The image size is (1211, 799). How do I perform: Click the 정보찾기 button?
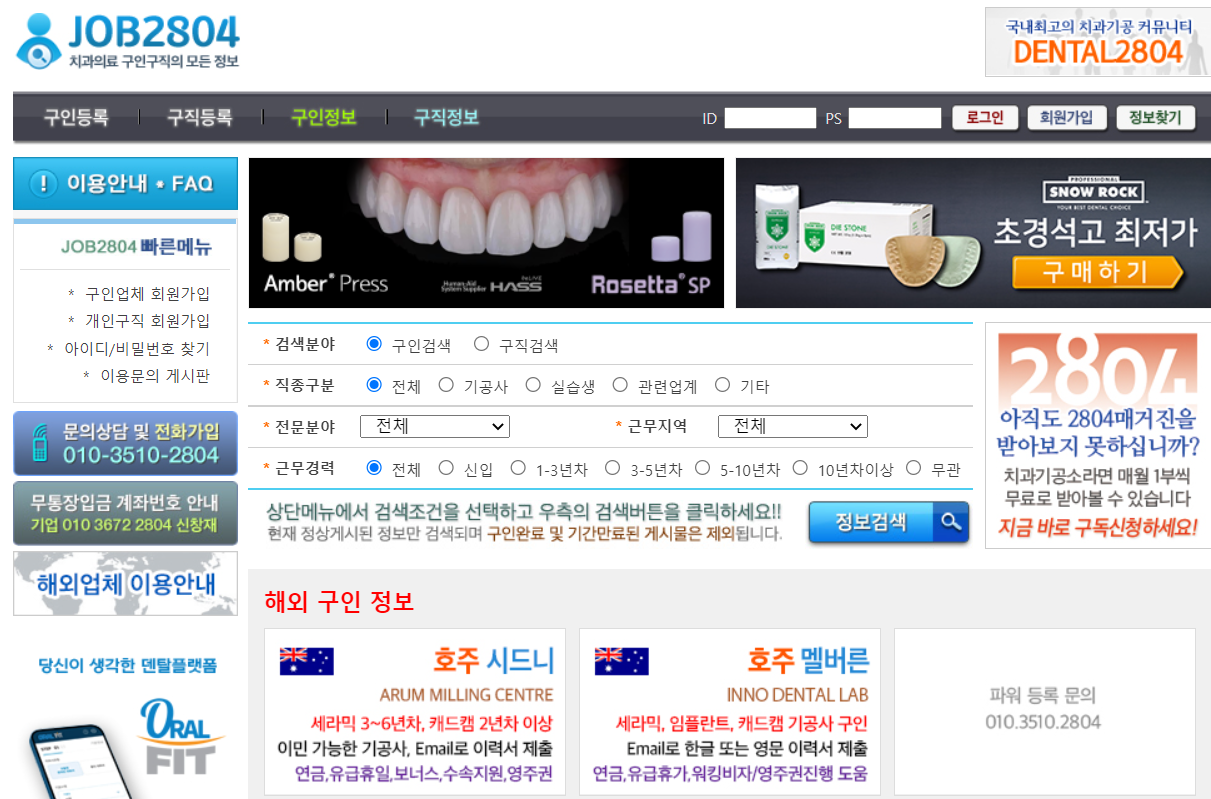point(1156,117)
